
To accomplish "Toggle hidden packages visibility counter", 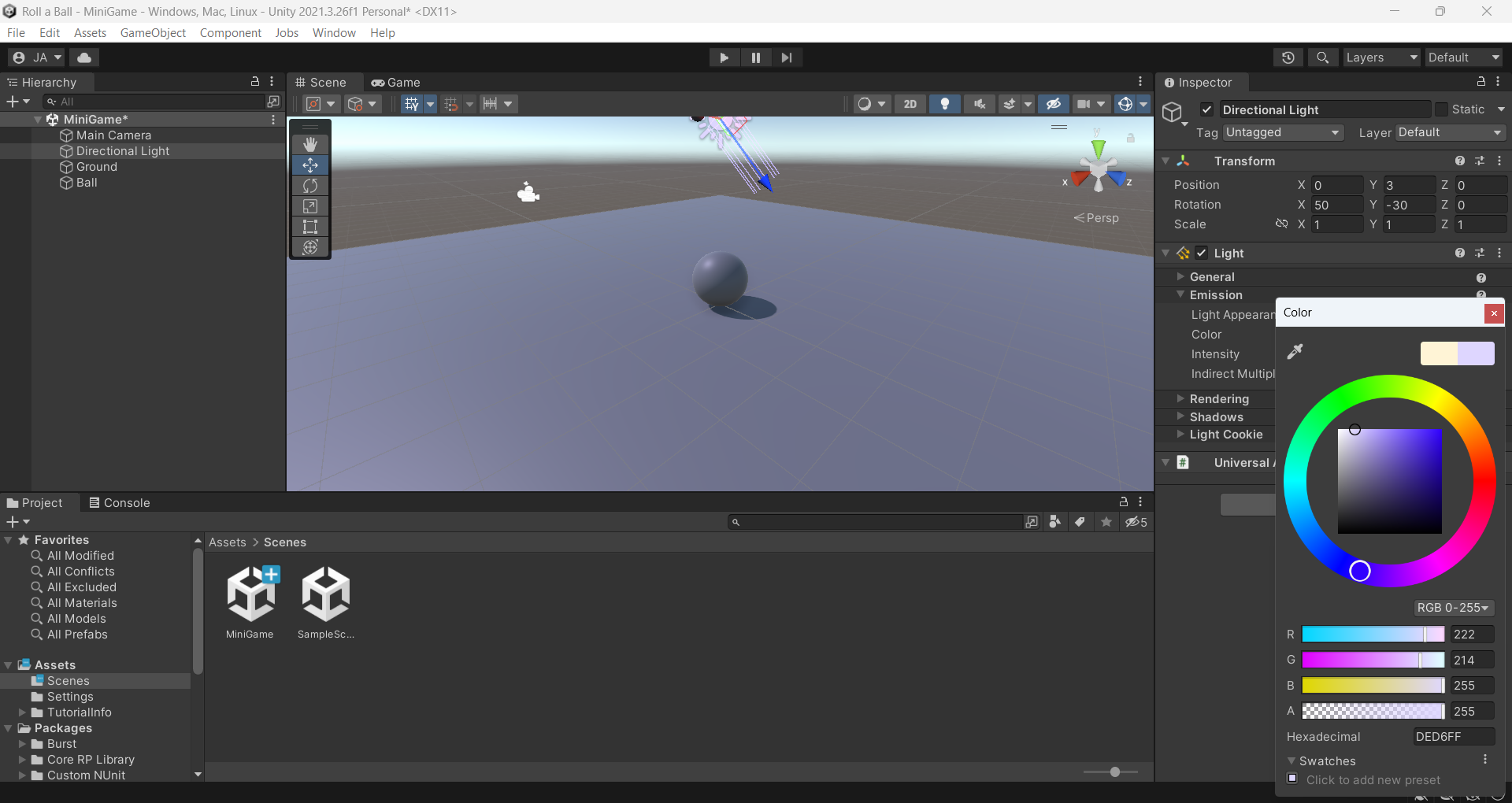I will pos(1136,522).
